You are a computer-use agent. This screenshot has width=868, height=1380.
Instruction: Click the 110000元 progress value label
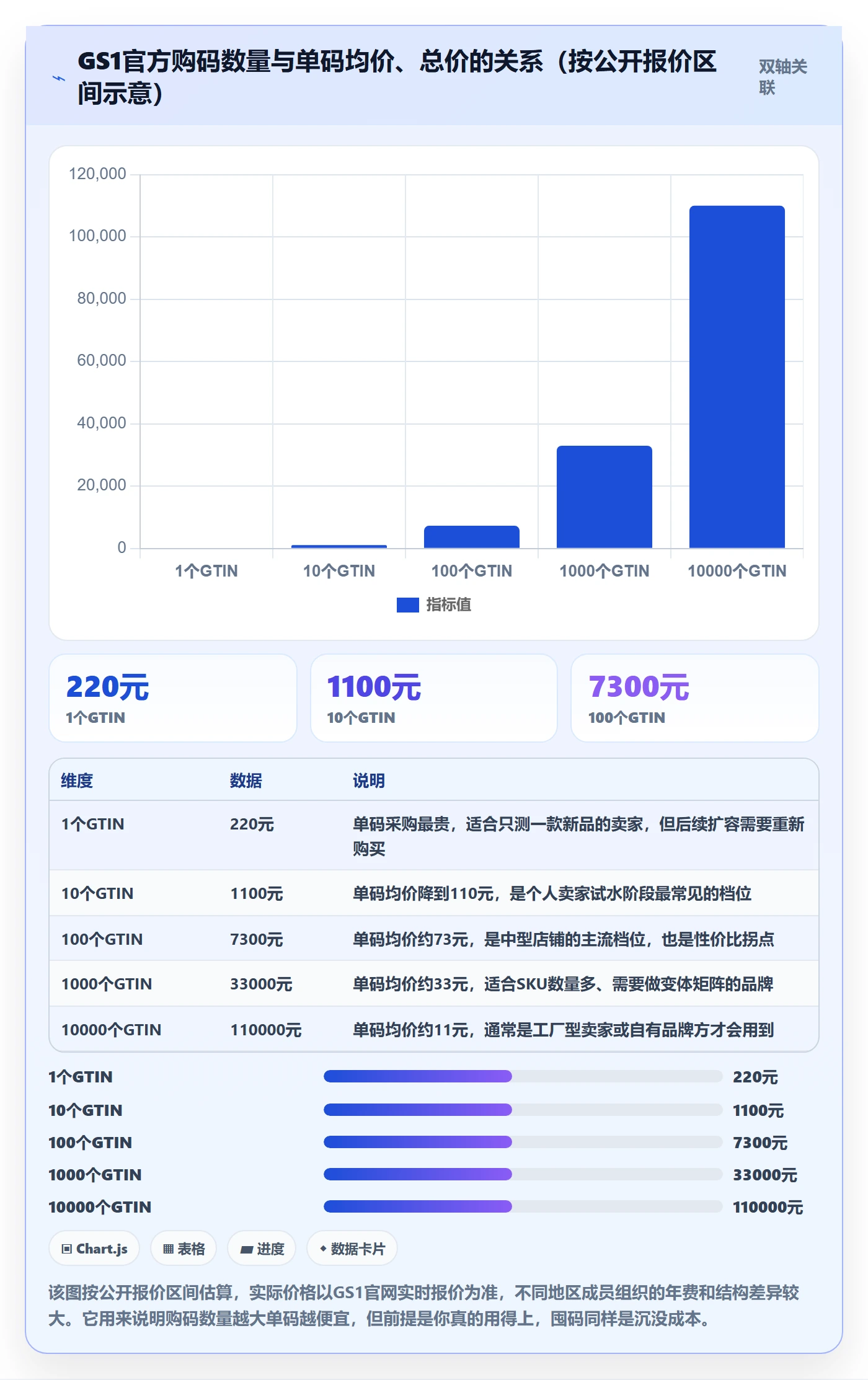768,1207
